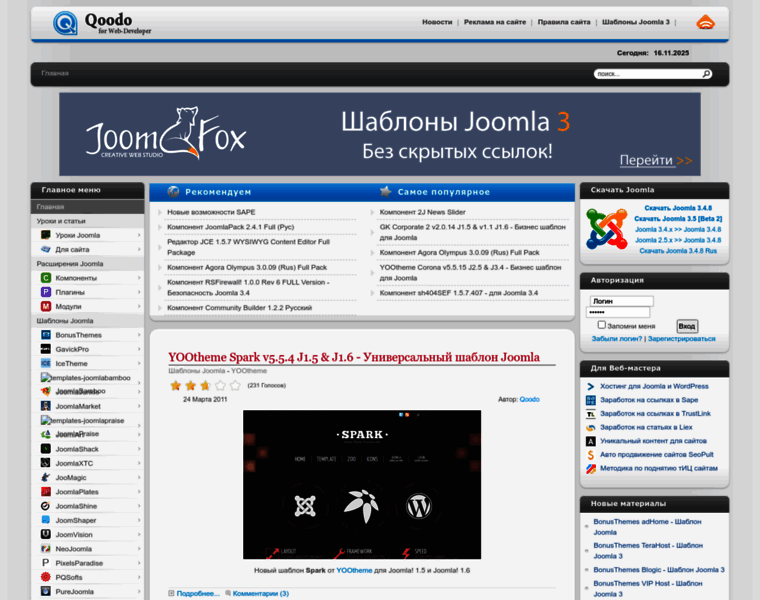Rate the article with the first star
This screenshot has width=760, height=600.
(x=175, y=385)
